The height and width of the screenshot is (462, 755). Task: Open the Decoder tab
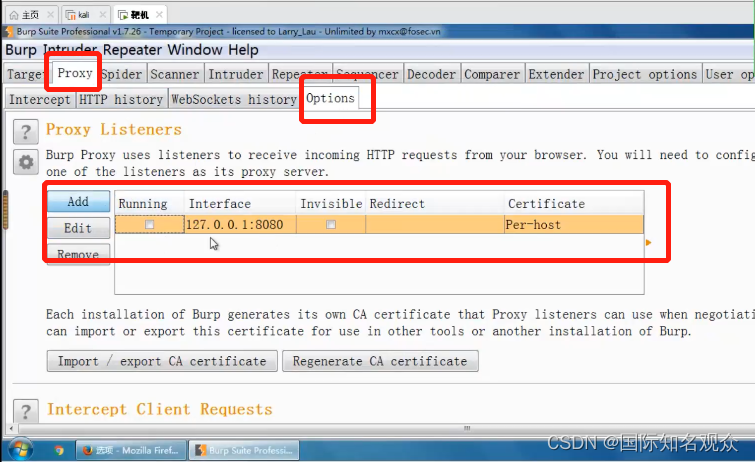[431, 74]
